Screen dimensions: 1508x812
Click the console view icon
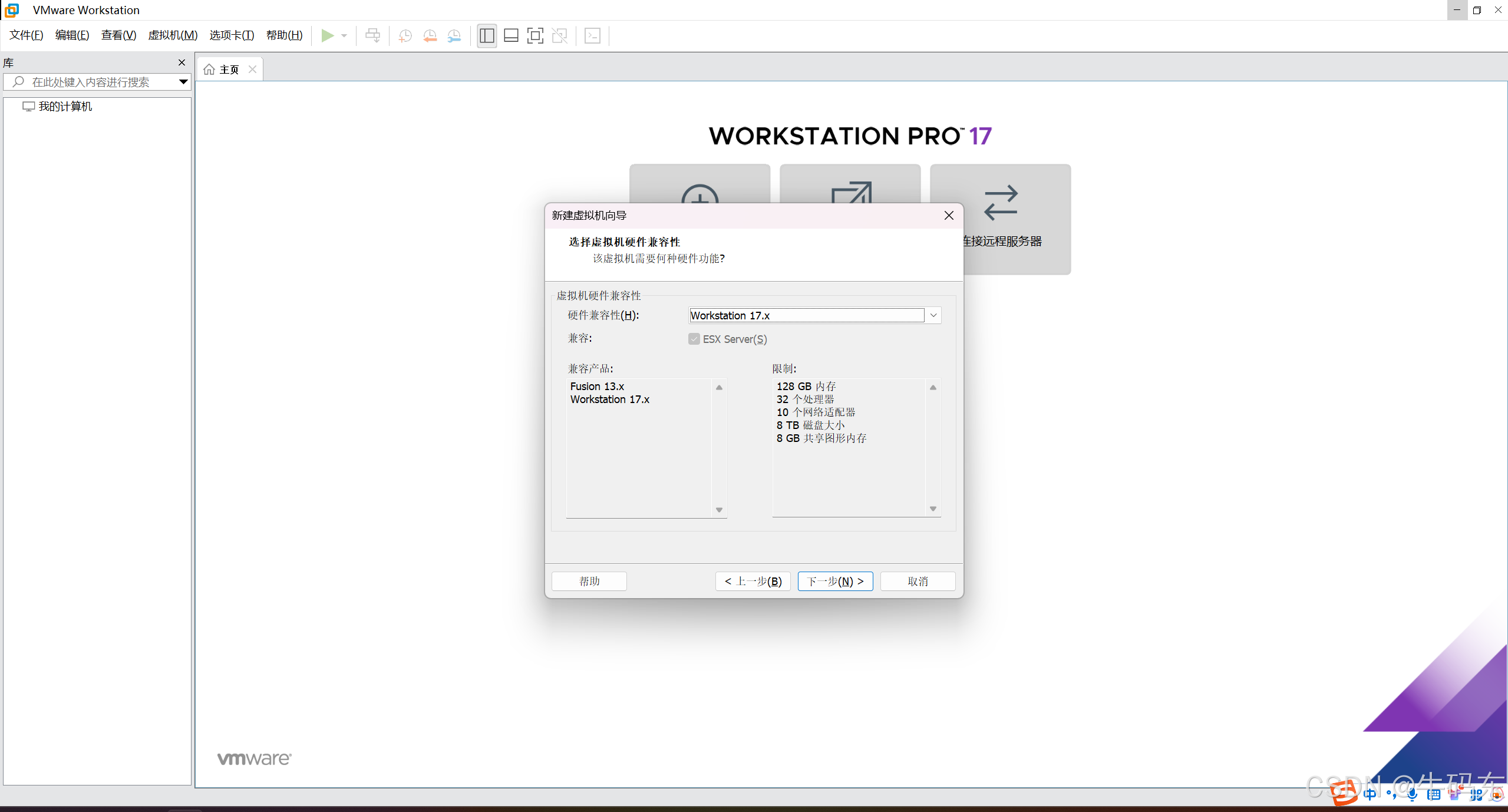592,35
